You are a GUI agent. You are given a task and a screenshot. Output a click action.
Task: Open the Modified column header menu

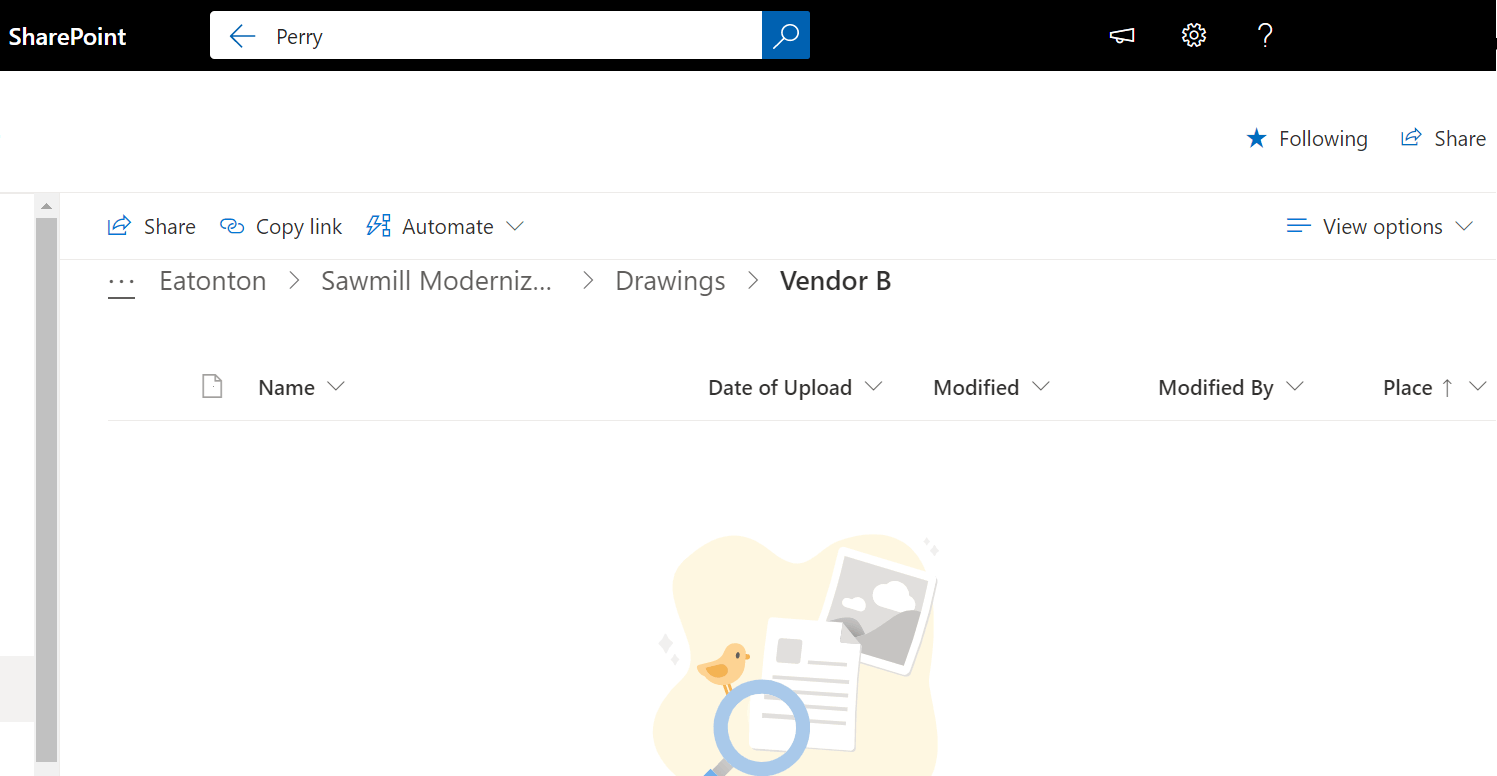pyautogui.click(x=991, y=387)
